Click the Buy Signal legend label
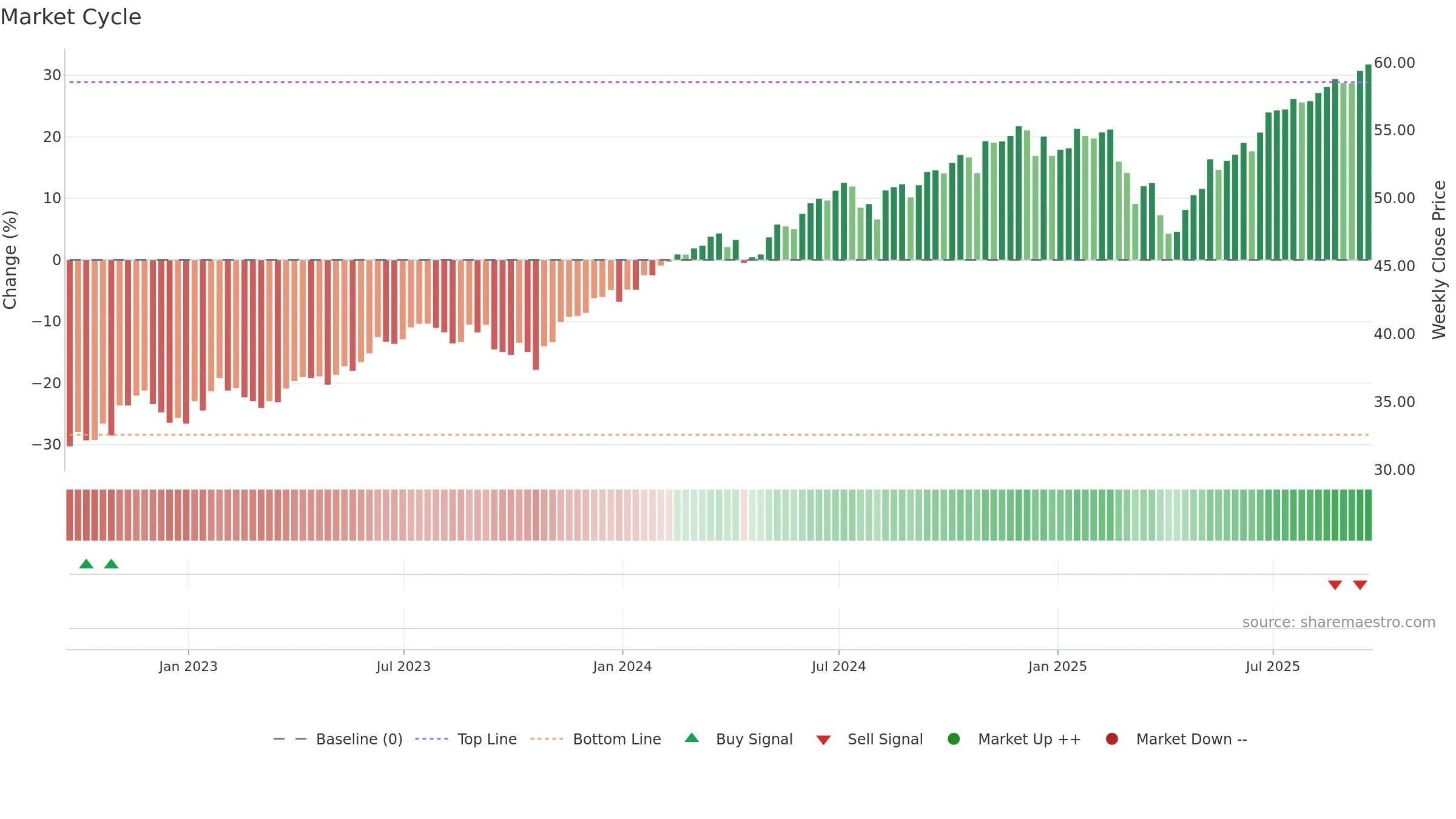Viewport: 1456px width, 819px height. pyautogui.click(x=754, y=739)
